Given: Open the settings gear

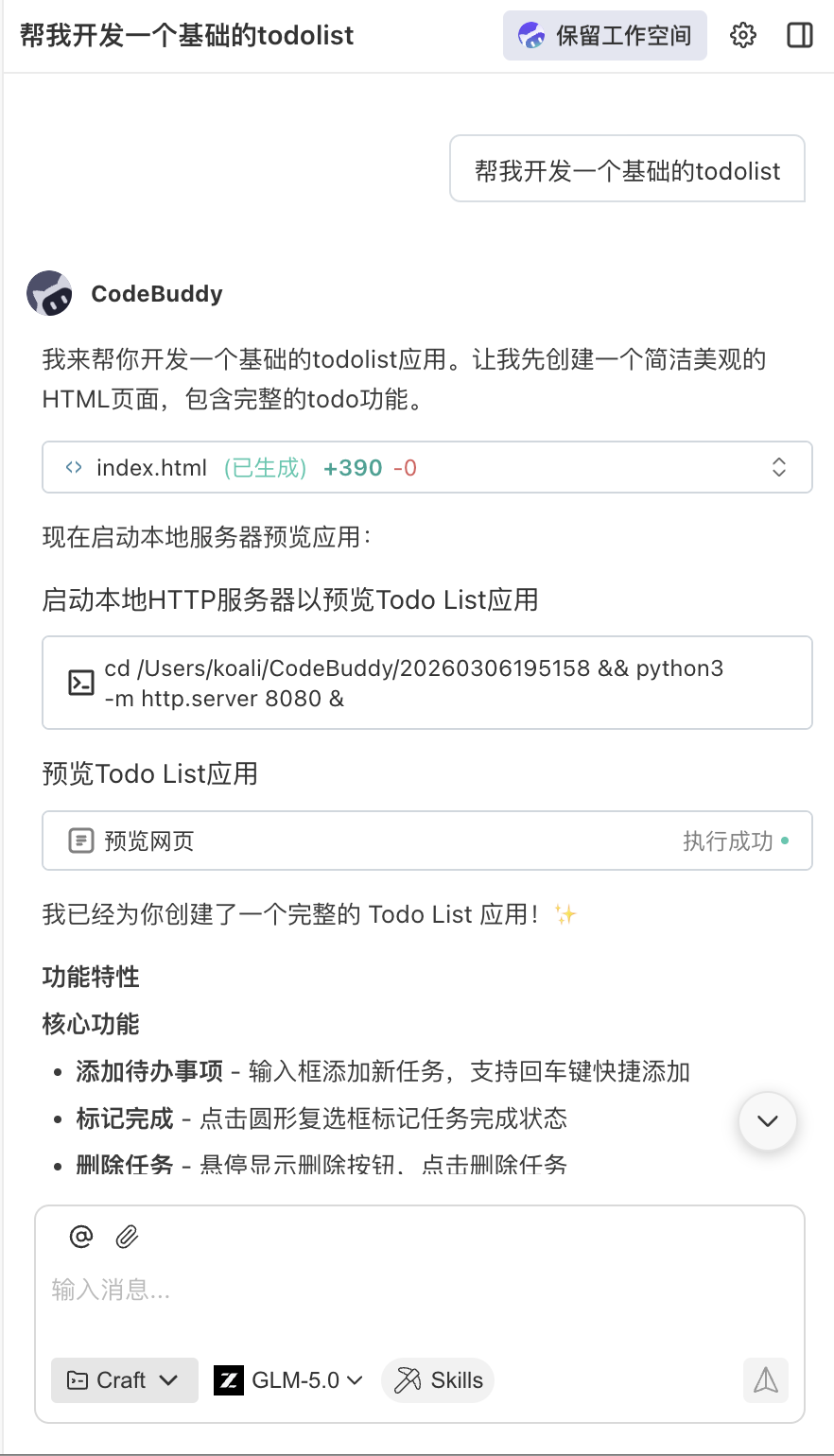Looking at the screenshot, I should (x=743, y=35).
